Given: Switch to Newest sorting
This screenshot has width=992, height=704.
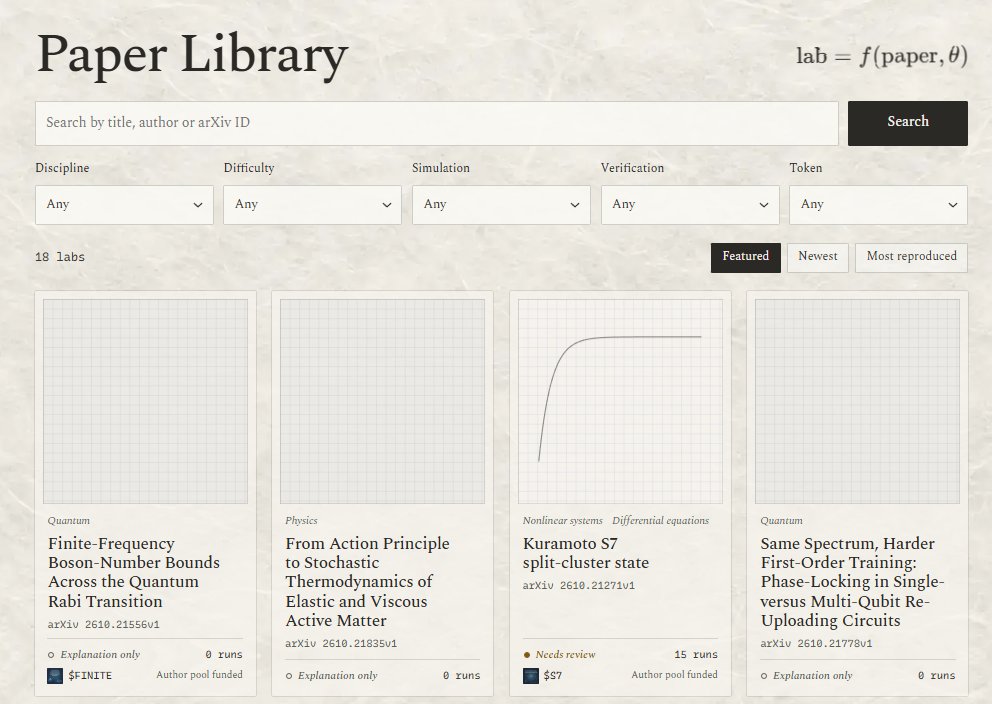Looking at the screenshot, I should click(x=818, y=257).
